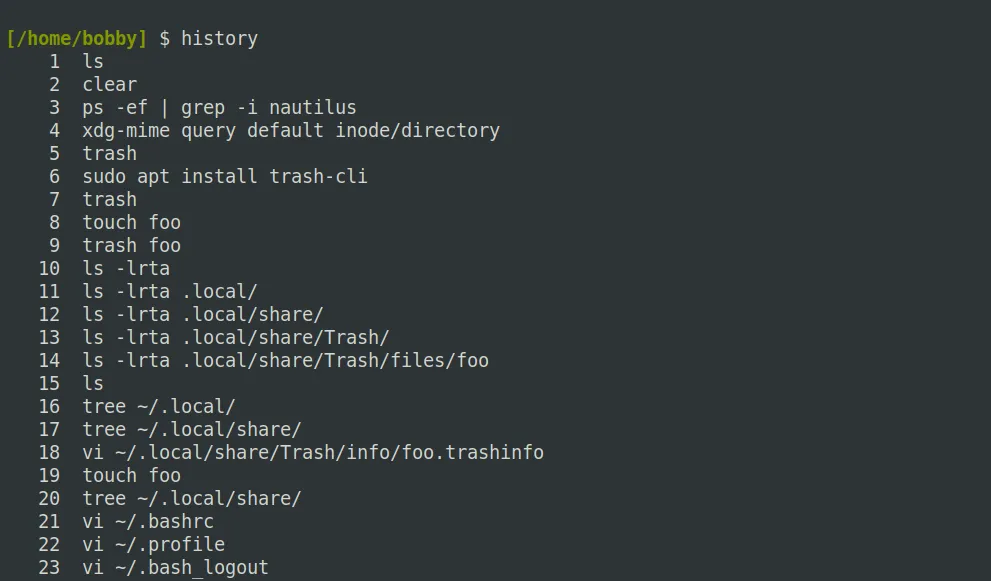Click the trash command on line 7
The width and height of the screenshot is (991, 581).
[x=109, y=200]
